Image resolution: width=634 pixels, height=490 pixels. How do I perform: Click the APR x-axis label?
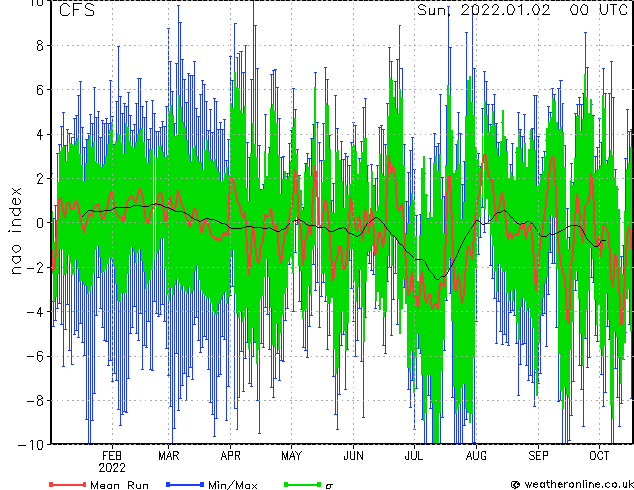[x=230, y=456]
